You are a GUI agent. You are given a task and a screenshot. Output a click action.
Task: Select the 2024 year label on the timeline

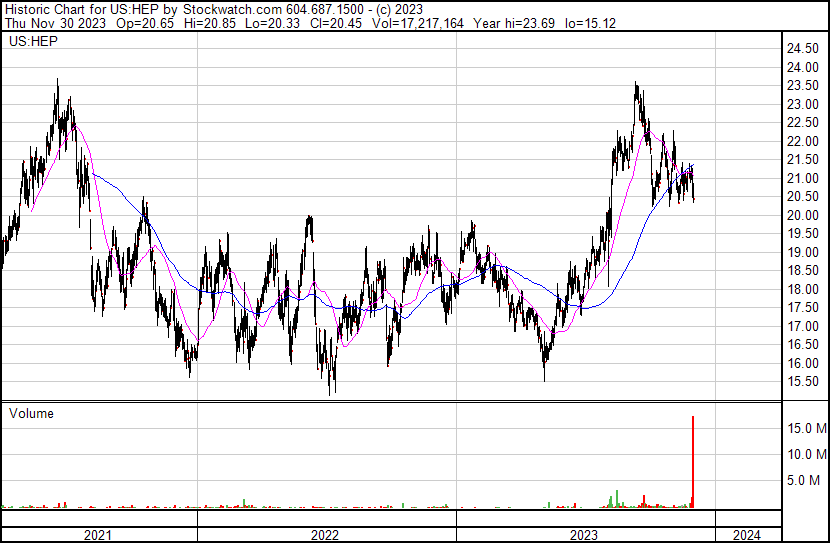tap(747, 535)
